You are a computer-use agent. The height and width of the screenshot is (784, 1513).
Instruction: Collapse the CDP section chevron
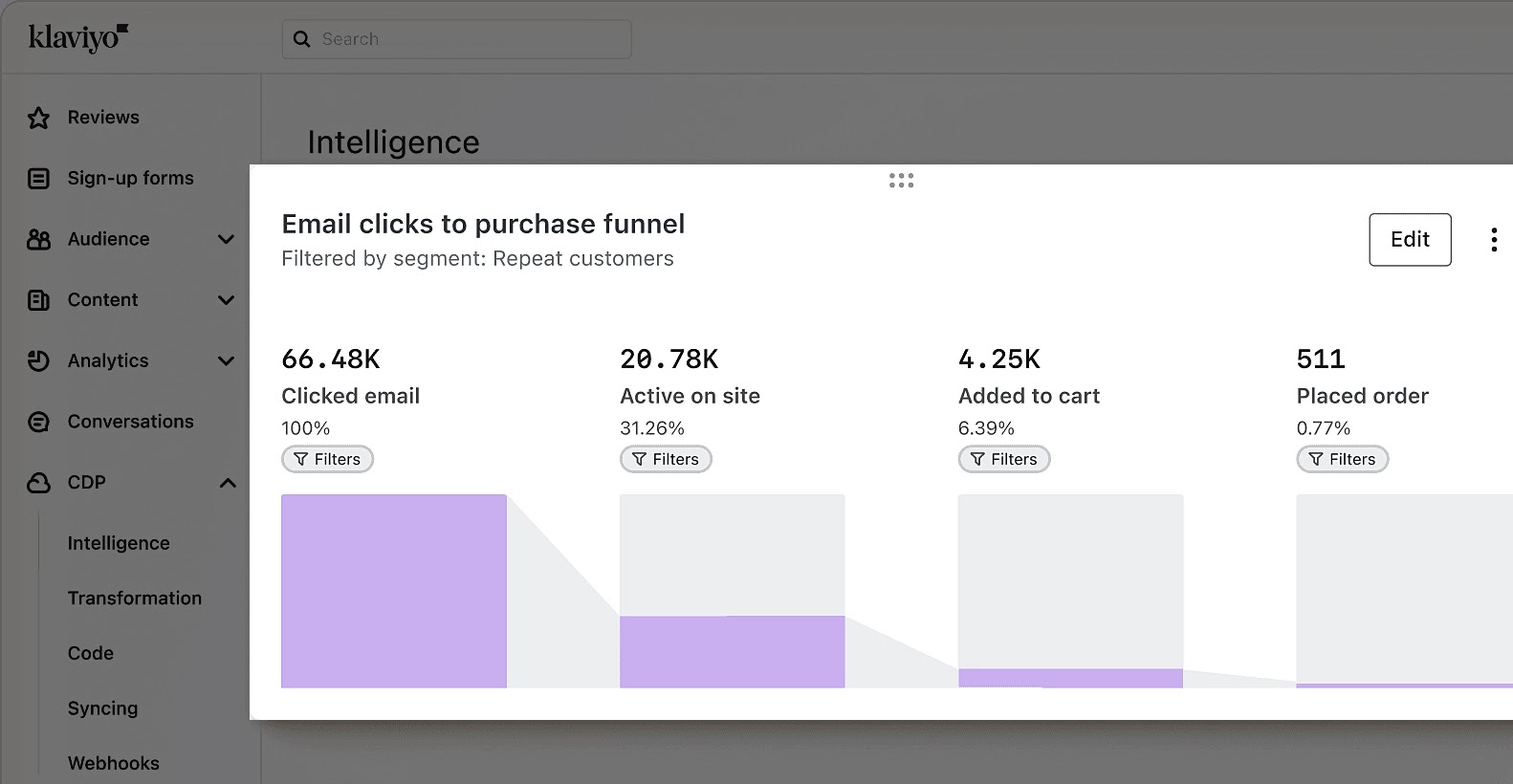tap(227, 483)
